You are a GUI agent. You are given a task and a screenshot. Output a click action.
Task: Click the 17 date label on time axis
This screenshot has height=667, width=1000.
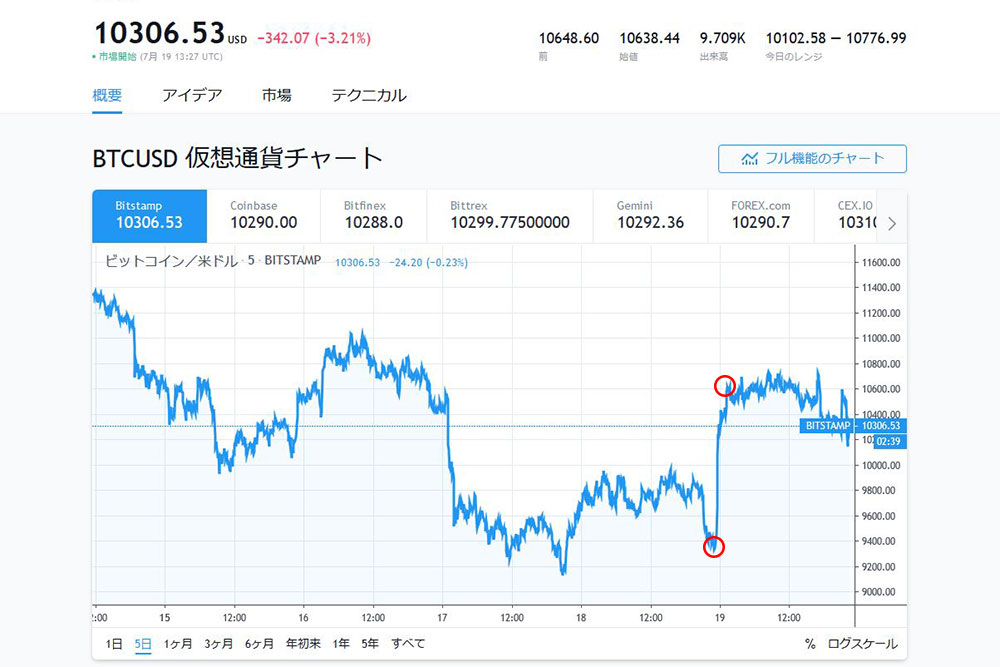[442, 617]
